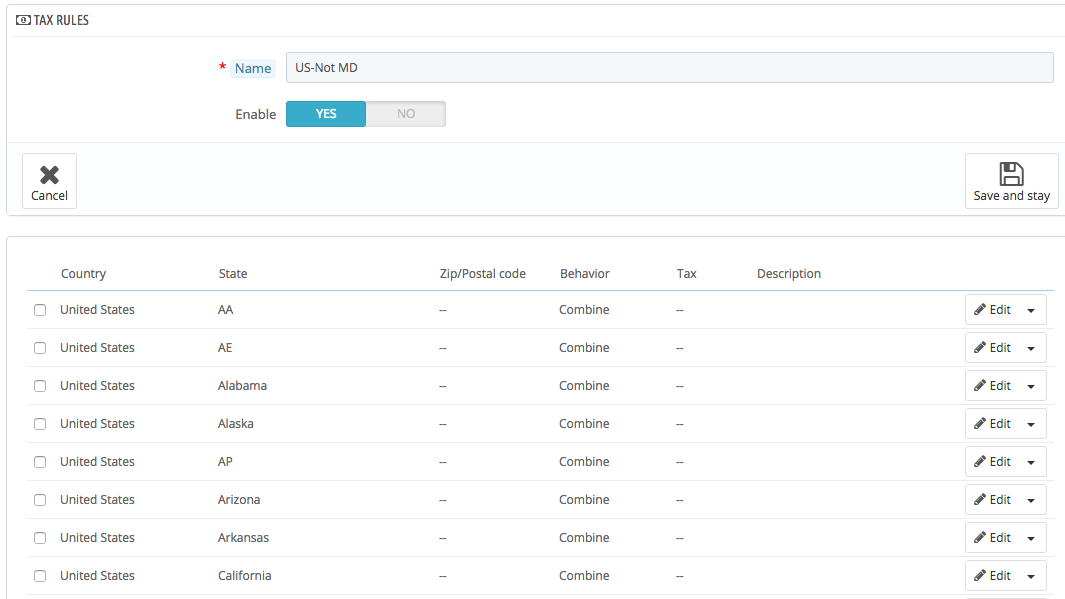The height and width of the screenshot is (599, 1065).
Task: Click the Tax Rules money icon in header
Action: click(x=22, y=20)
